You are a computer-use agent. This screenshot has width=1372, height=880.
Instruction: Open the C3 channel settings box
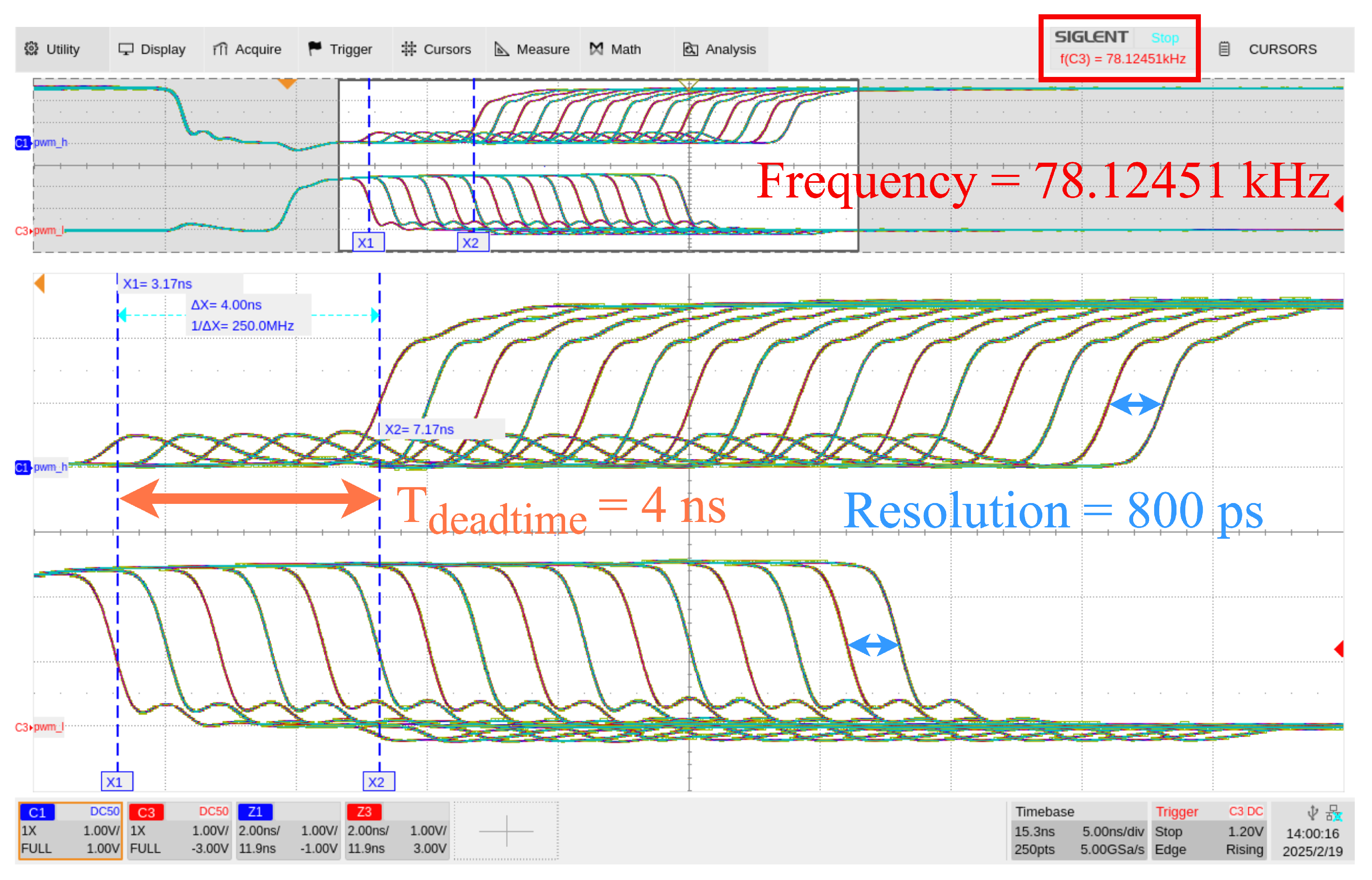pos(179,830)
